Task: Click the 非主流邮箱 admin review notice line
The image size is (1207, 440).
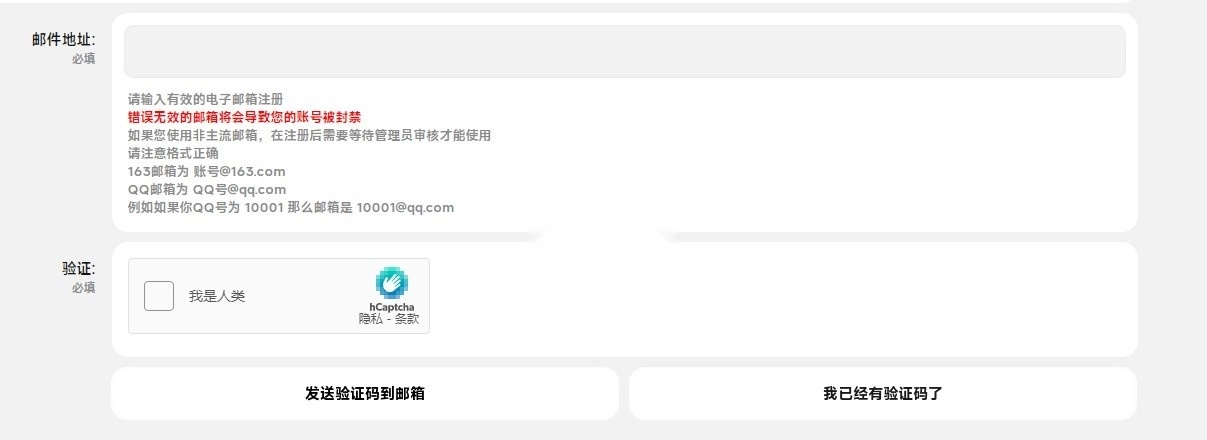Action: click(310, 135)
